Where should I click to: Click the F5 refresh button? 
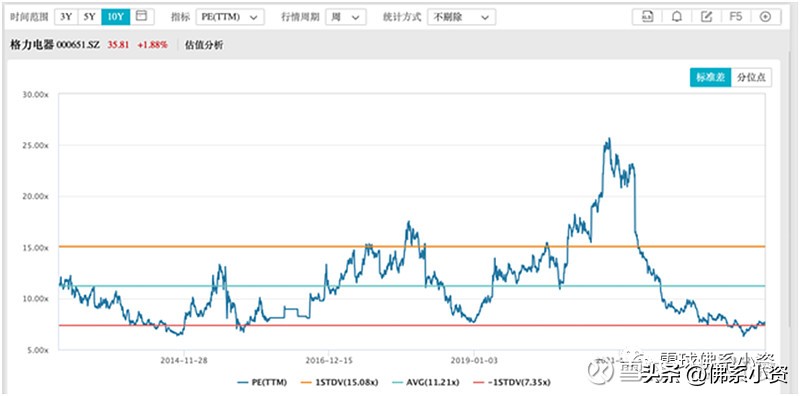pos(735,17)
